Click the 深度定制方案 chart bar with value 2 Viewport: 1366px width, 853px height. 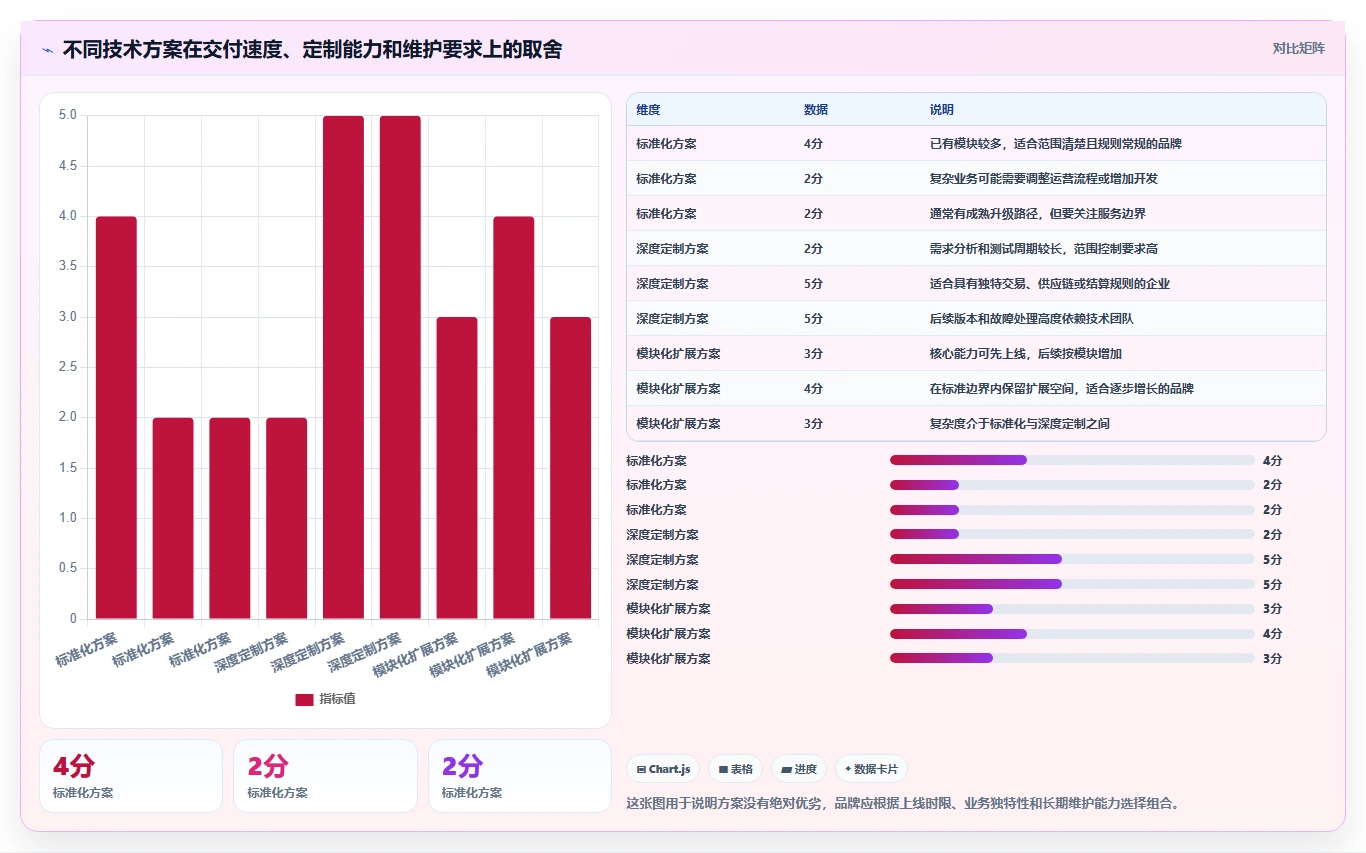pos(286,518)
